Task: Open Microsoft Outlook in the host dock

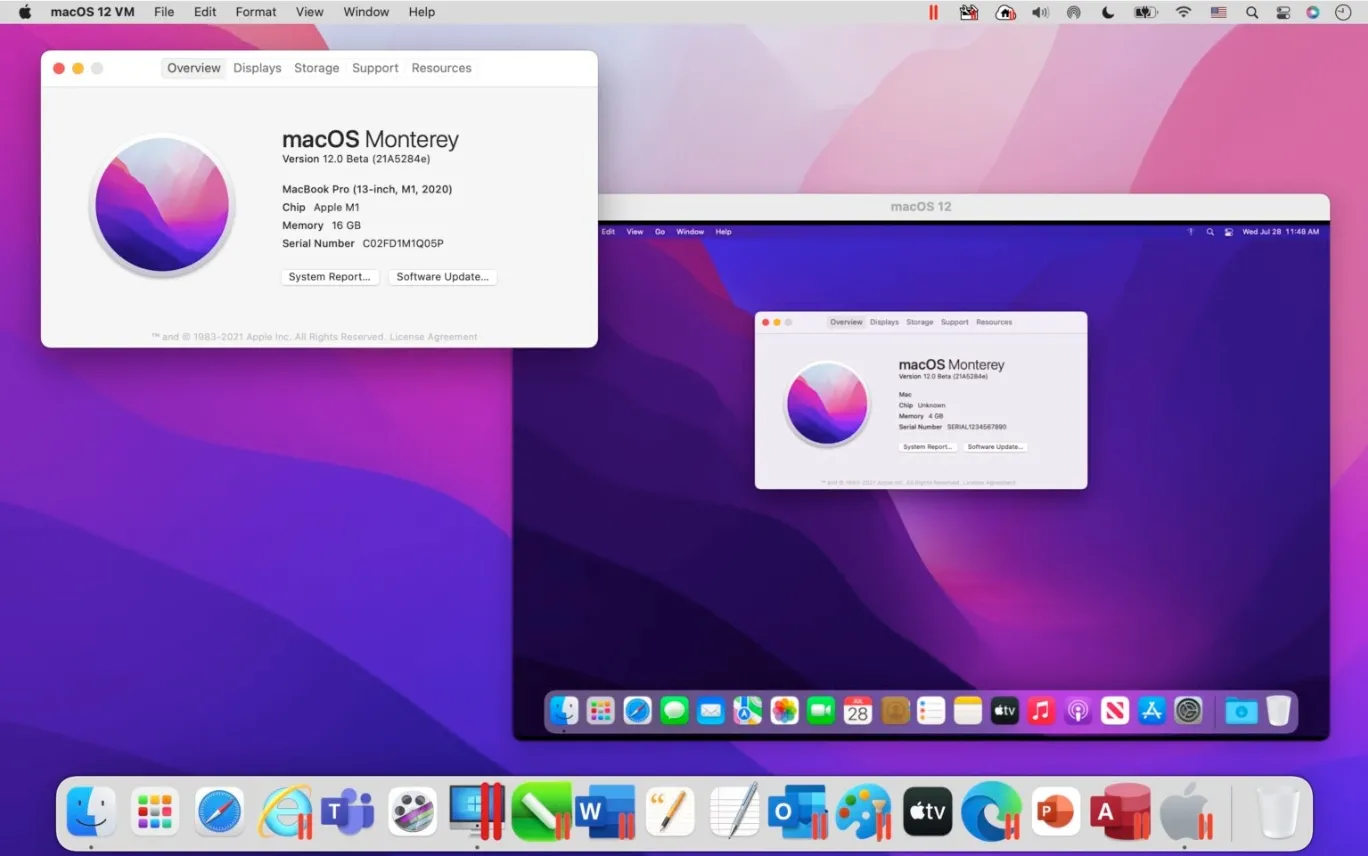Action: (797, 810)
